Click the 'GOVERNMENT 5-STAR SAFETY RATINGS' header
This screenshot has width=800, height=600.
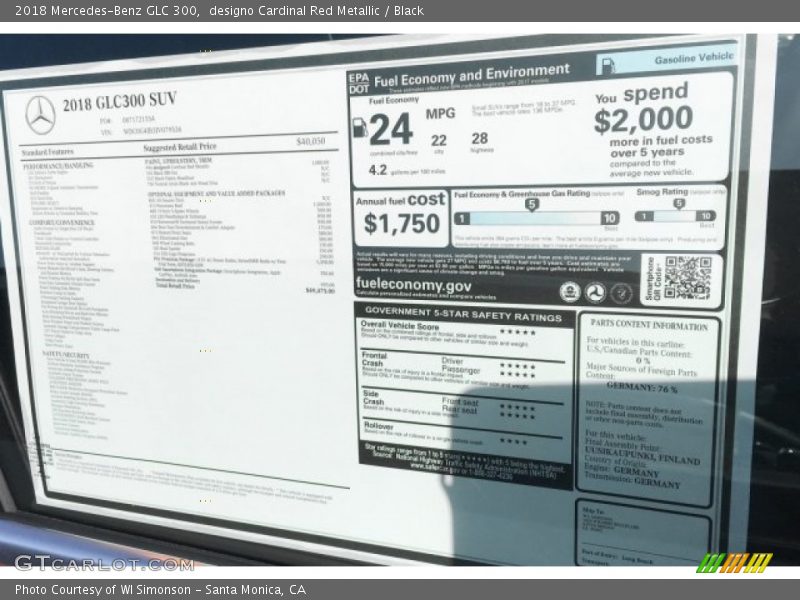coord(463,314)
